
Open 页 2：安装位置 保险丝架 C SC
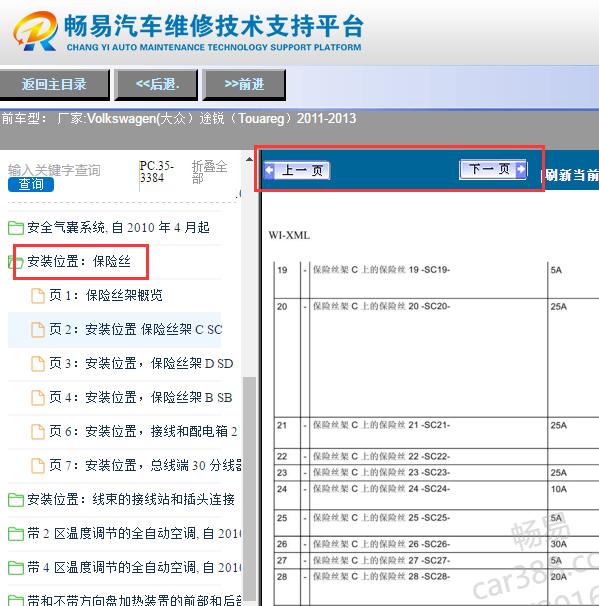click(x=136, y=330)
